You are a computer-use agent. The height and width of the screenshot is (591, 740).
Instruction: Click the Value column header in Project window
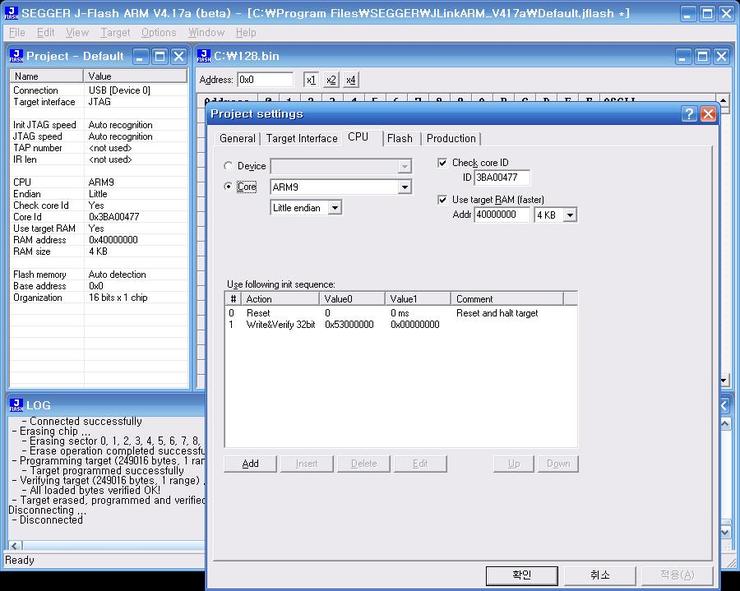pyautogui.click(x=135, y=76)
